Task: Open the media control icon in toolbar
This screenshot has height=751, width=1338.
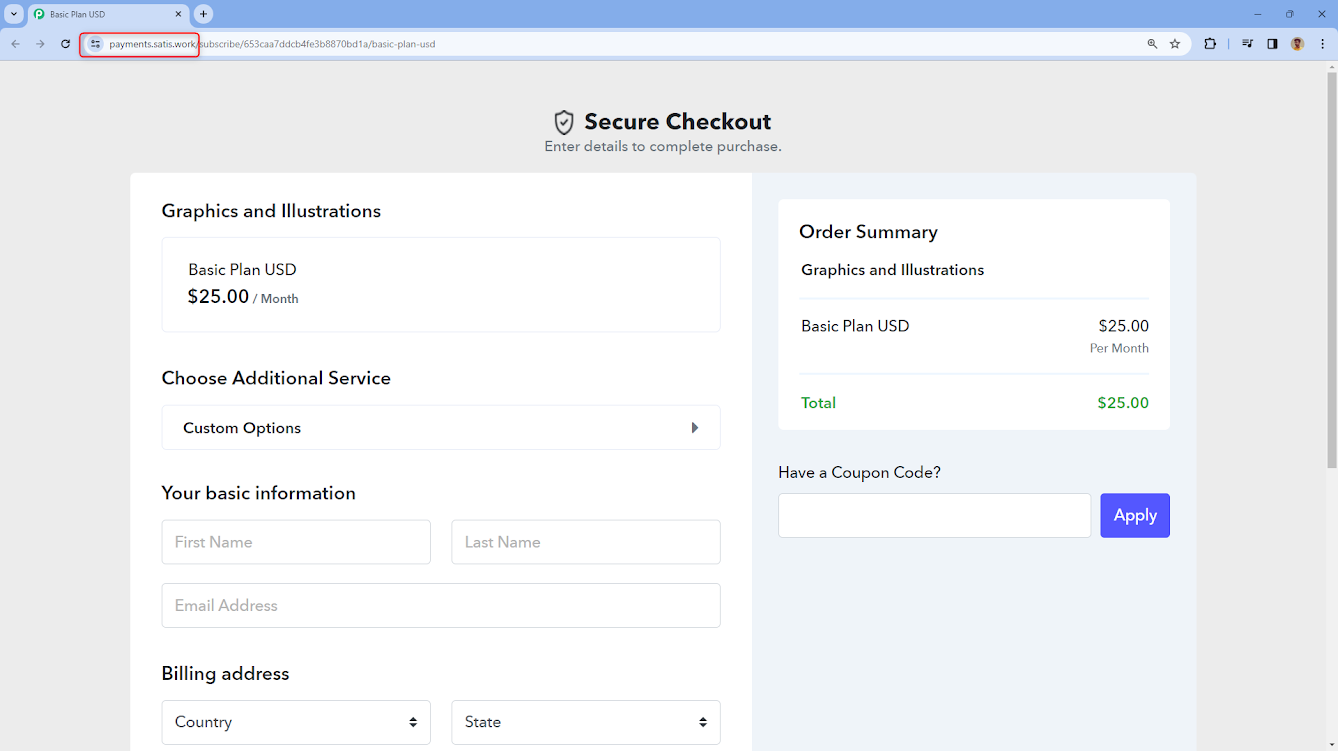Action: [1247, 44]
